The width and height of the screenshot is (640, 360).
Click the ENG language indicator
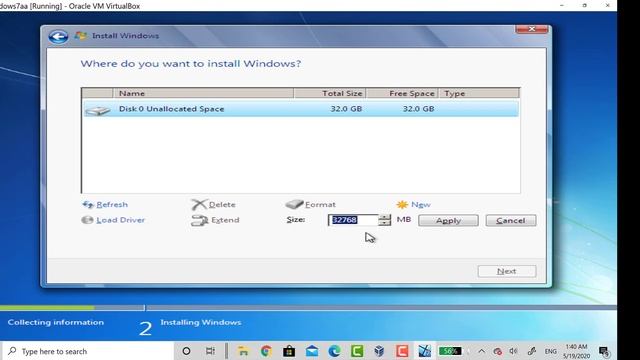click(550, 351)
